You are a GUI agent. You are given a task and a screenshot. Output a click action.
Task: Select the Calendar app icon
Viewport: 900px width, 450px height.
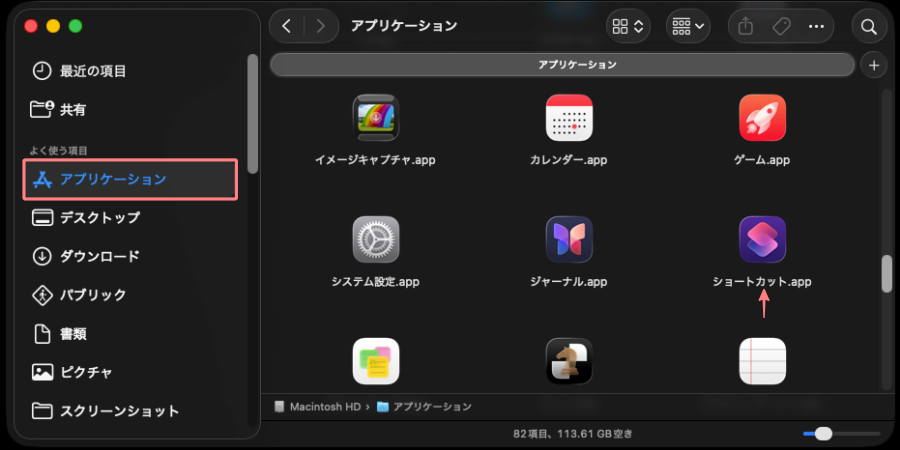point(569,118)
